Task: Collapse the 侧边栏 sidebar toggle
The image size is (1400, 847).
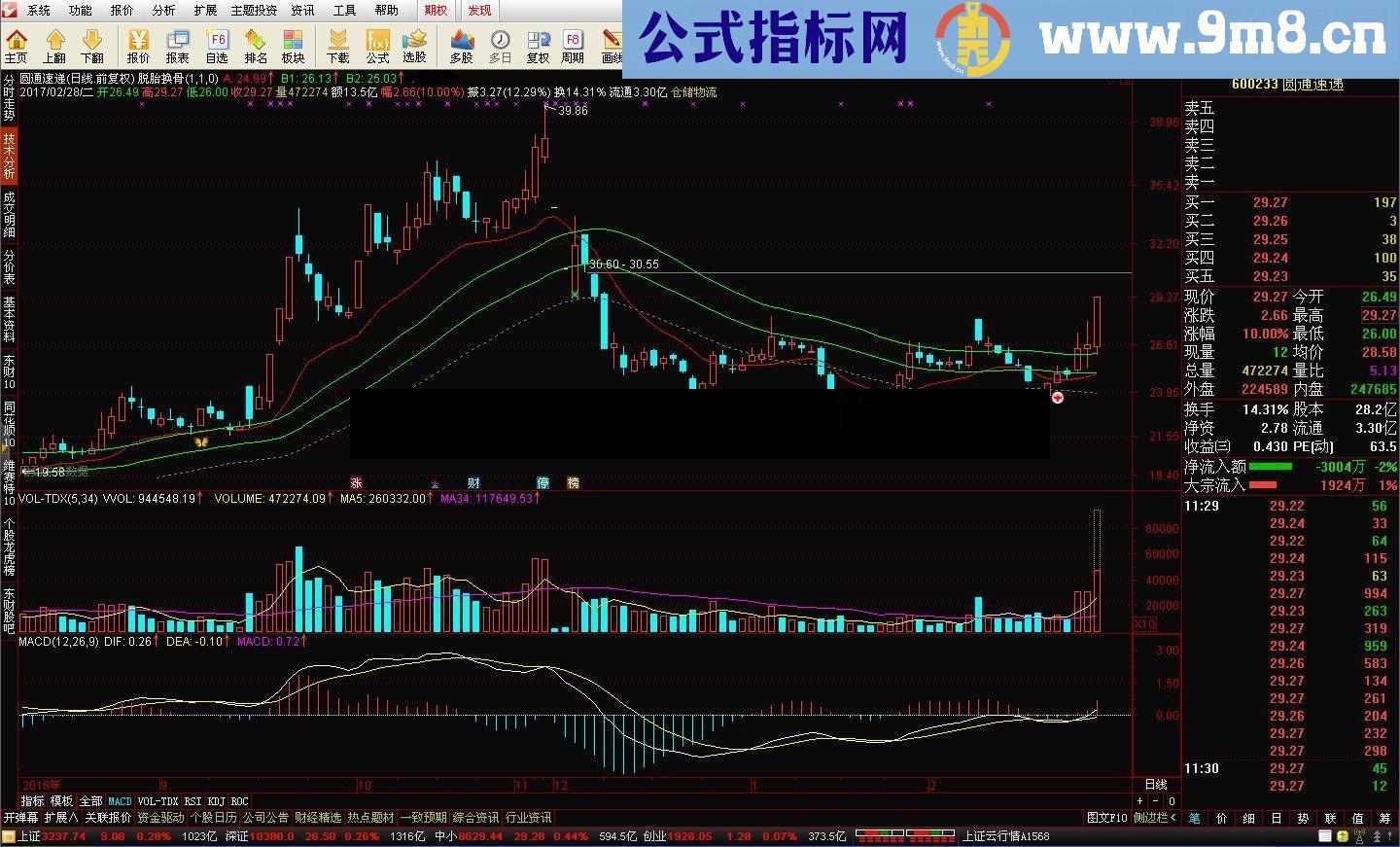Action: 1154,818
